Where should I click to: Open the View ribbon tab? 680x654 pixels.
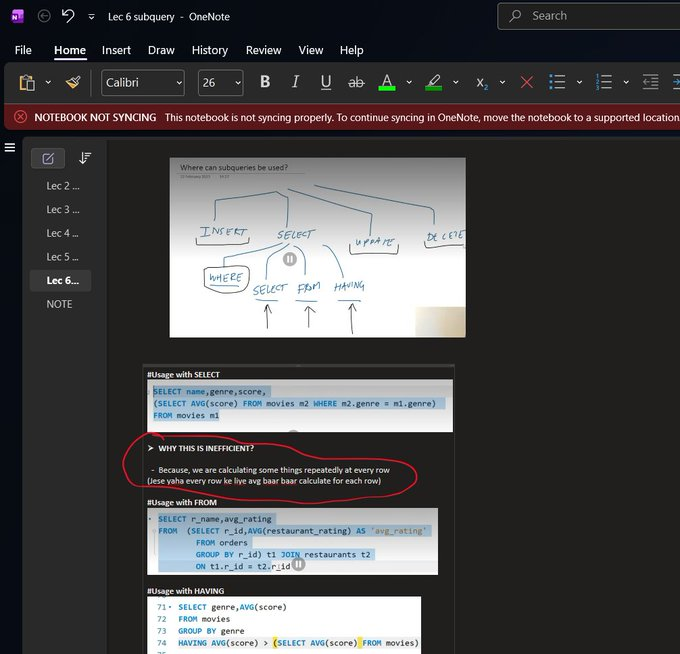(x=311, y=50)
